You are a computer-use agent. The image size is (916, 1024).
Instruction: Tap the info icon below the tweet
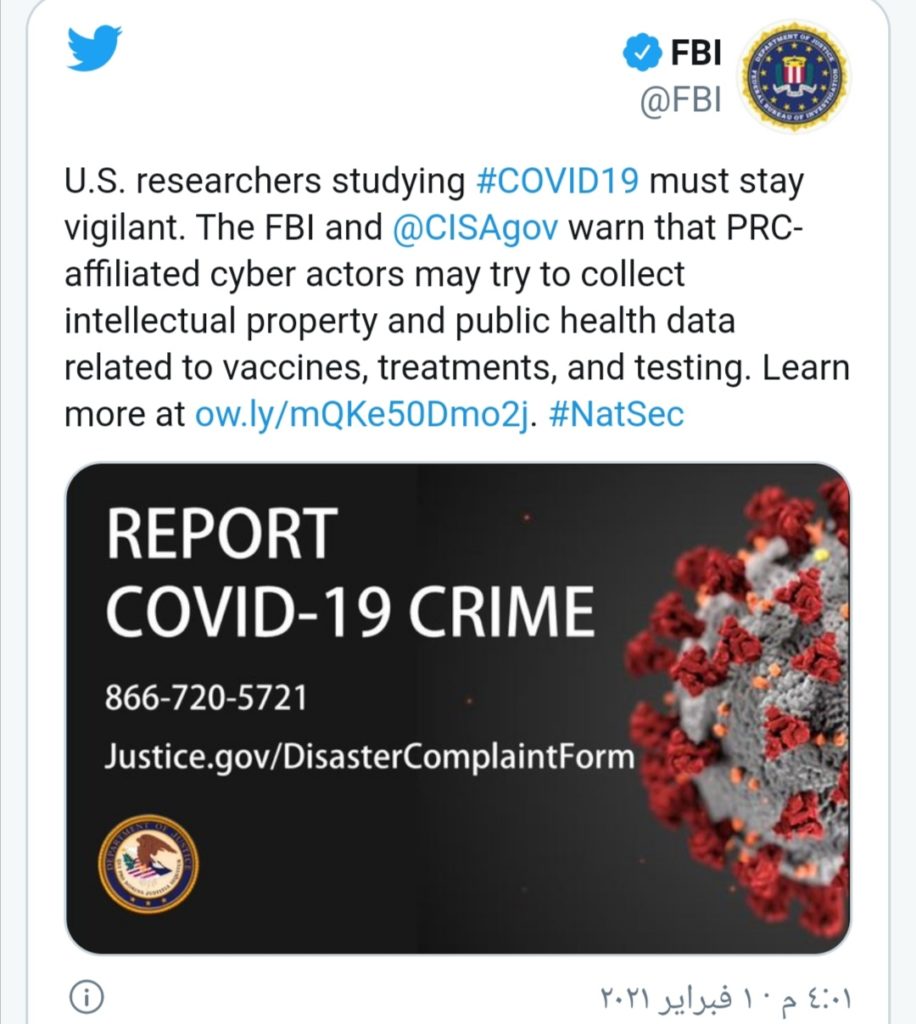tap(89, 997)
